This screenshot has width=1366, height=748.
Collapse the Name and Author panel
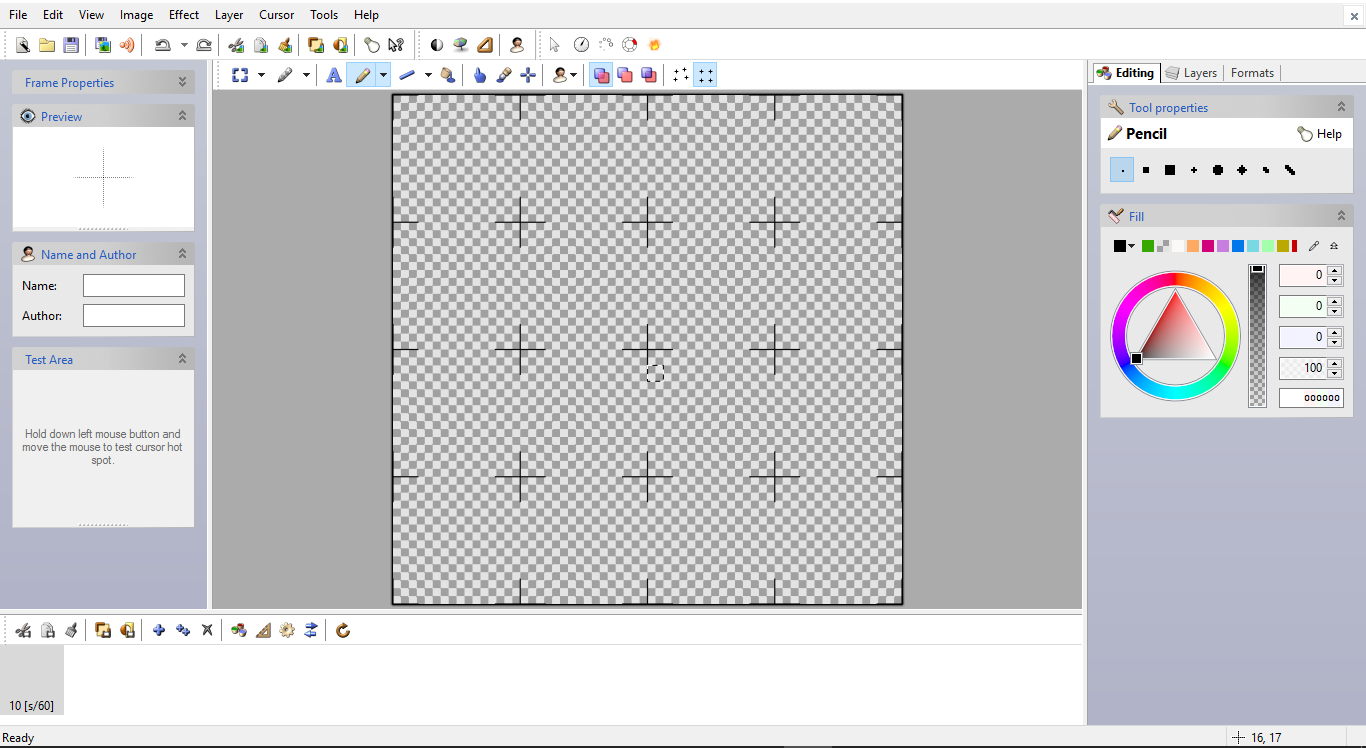click(182, 254)
